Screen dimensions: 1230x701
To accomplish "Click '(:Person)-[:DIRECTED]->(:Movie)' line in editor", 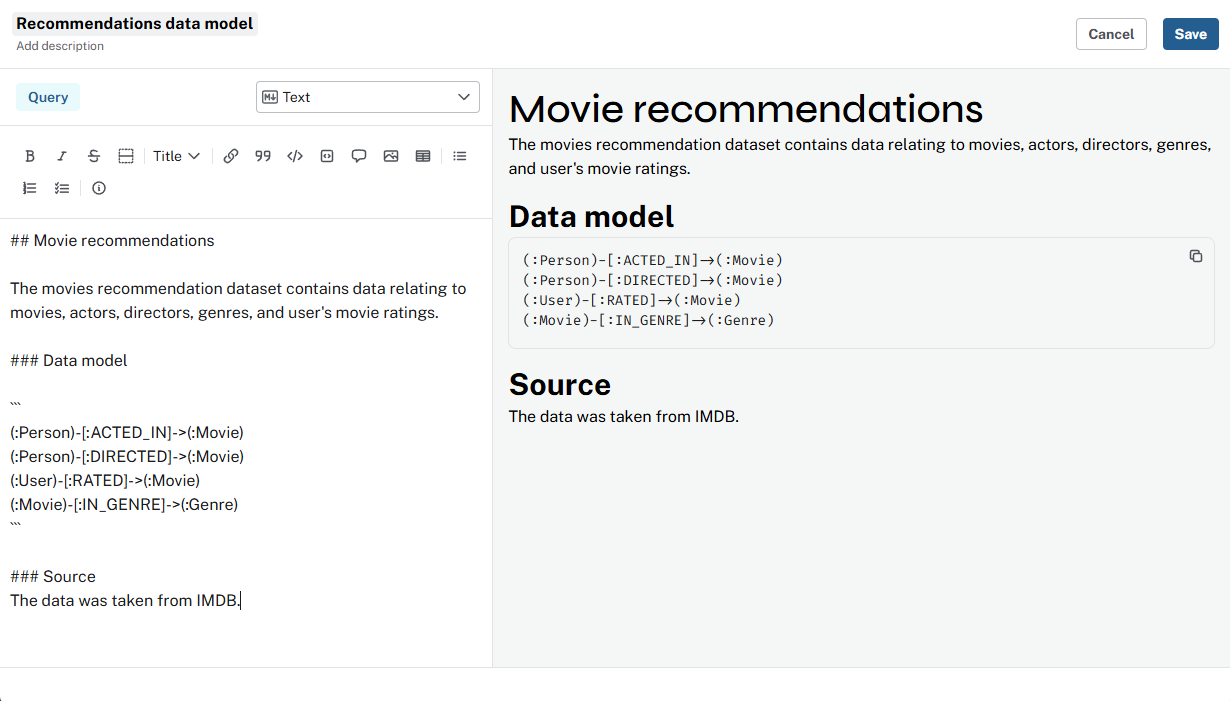I will coord(127,457).
